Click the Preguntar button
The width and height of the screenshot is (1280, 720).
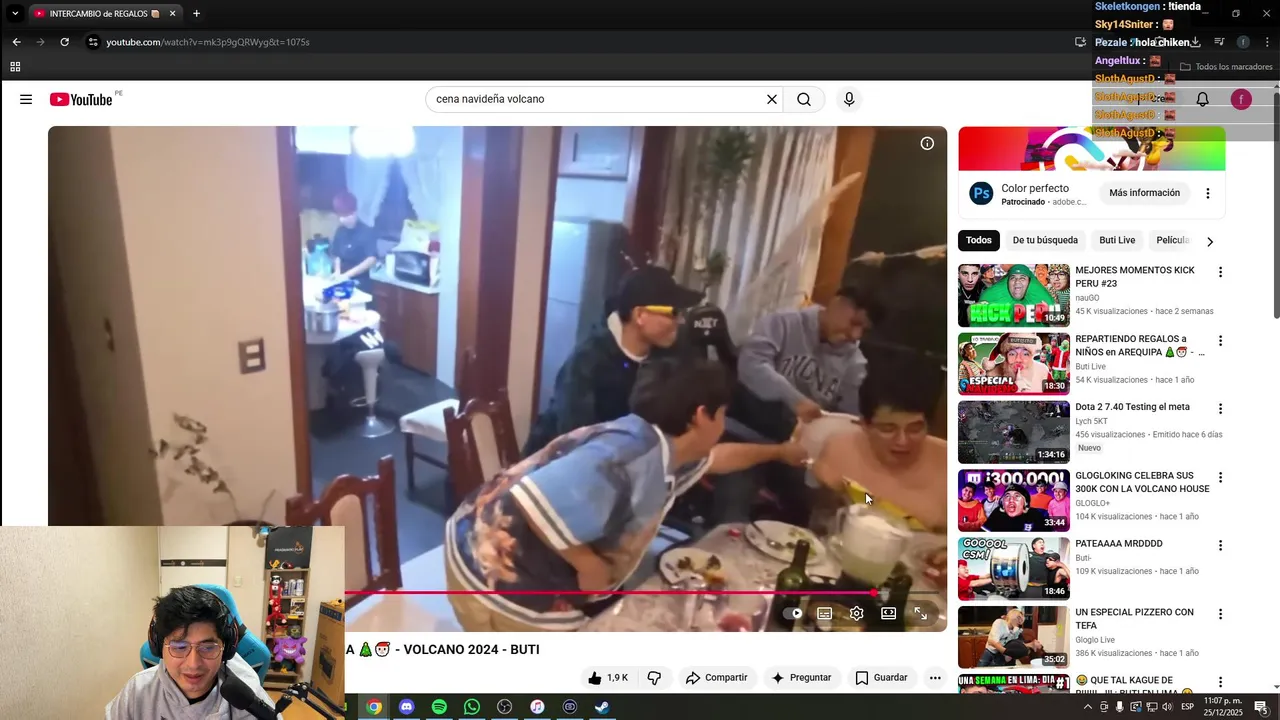(x=801, y=677)
